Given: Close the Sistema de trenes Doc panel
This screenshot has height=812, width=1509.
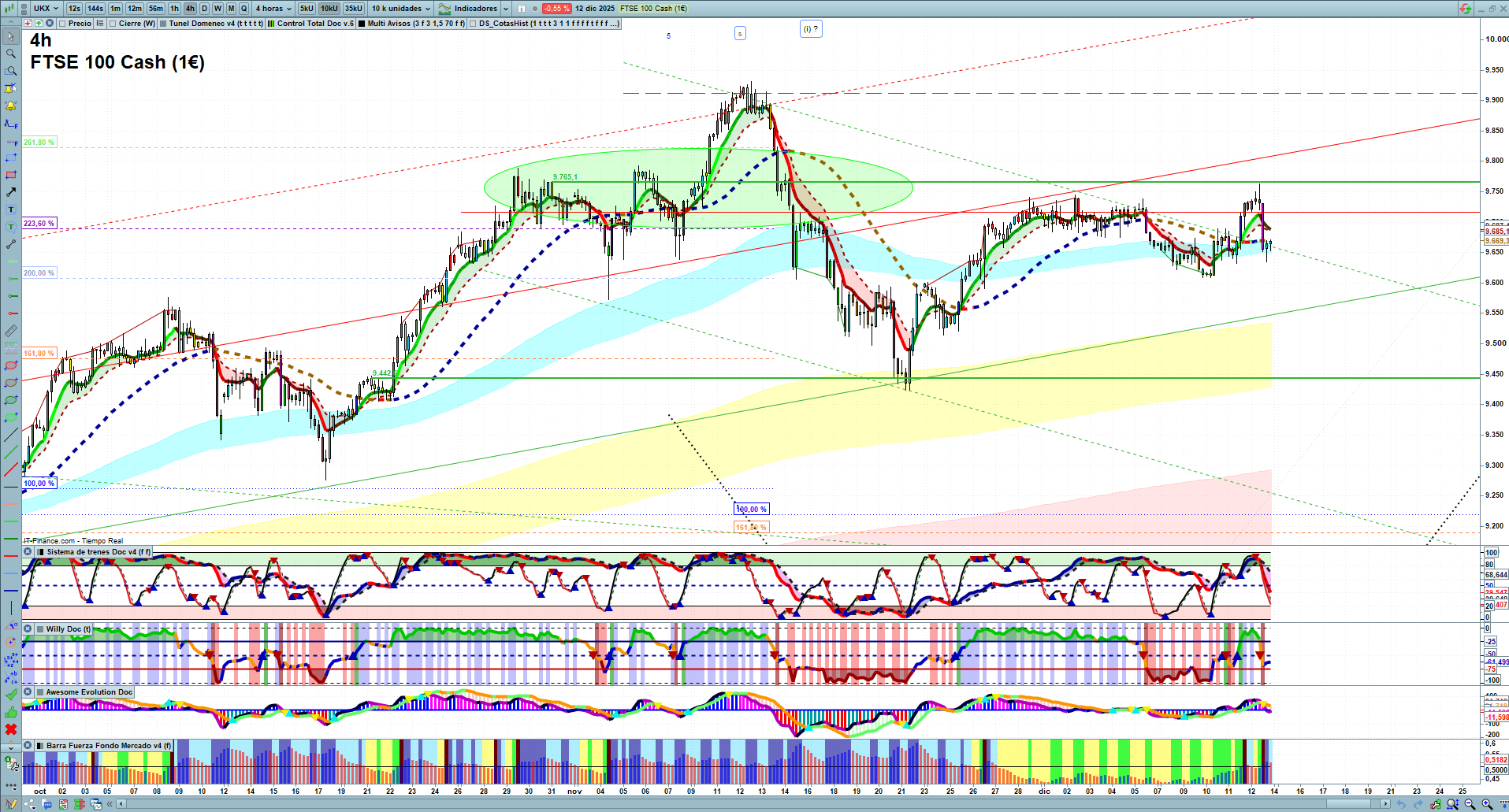Looking at the screenshot, I should pyautogui.click(x=28, y=552).
